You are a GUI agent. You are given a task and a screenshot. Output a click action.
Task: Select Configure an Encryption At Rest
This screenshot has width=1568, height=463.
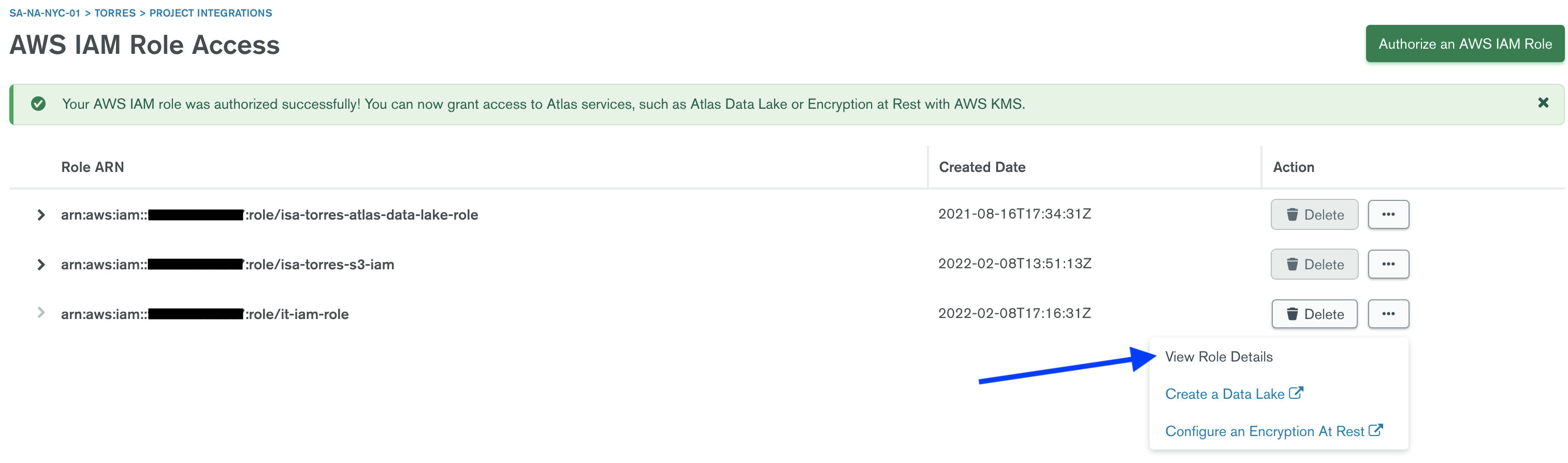coord(1274,431)
